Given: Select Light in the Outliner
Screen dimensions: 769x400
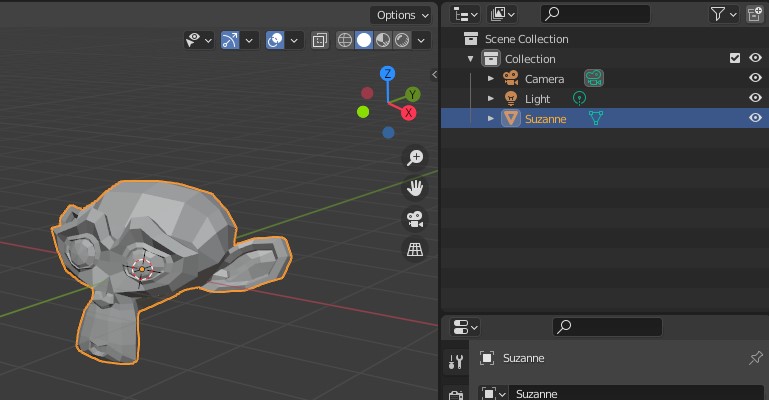Looking at the screenshot, I should coord(538,99).
